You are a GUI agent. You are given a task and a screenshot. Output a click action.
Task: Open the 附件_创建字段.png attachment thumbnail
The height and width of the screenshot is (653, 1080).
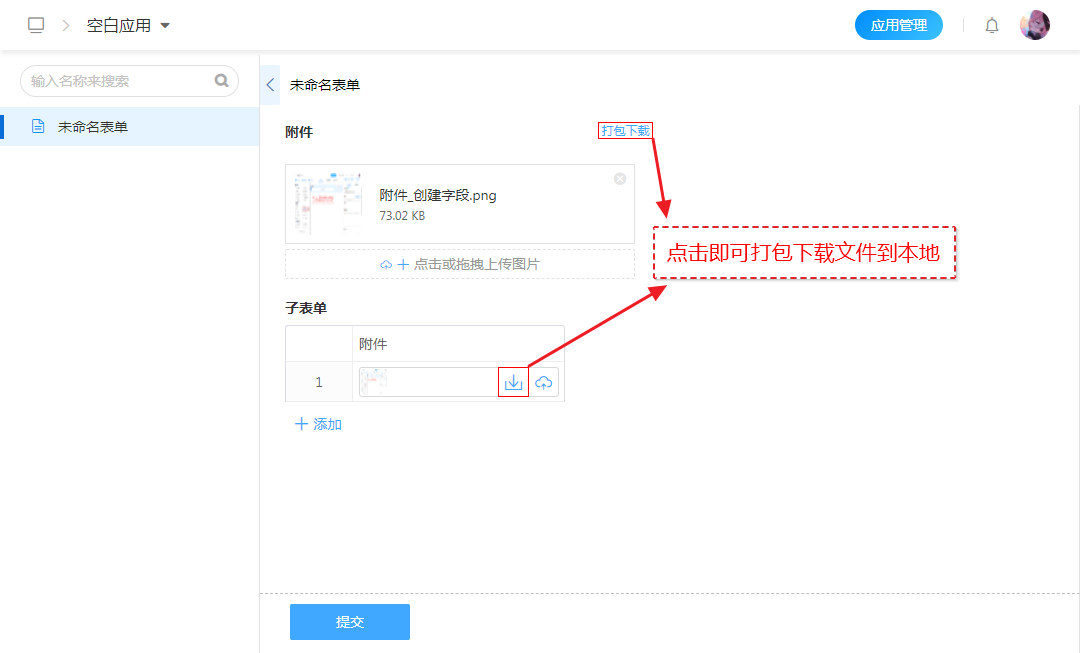click(328, 204)
